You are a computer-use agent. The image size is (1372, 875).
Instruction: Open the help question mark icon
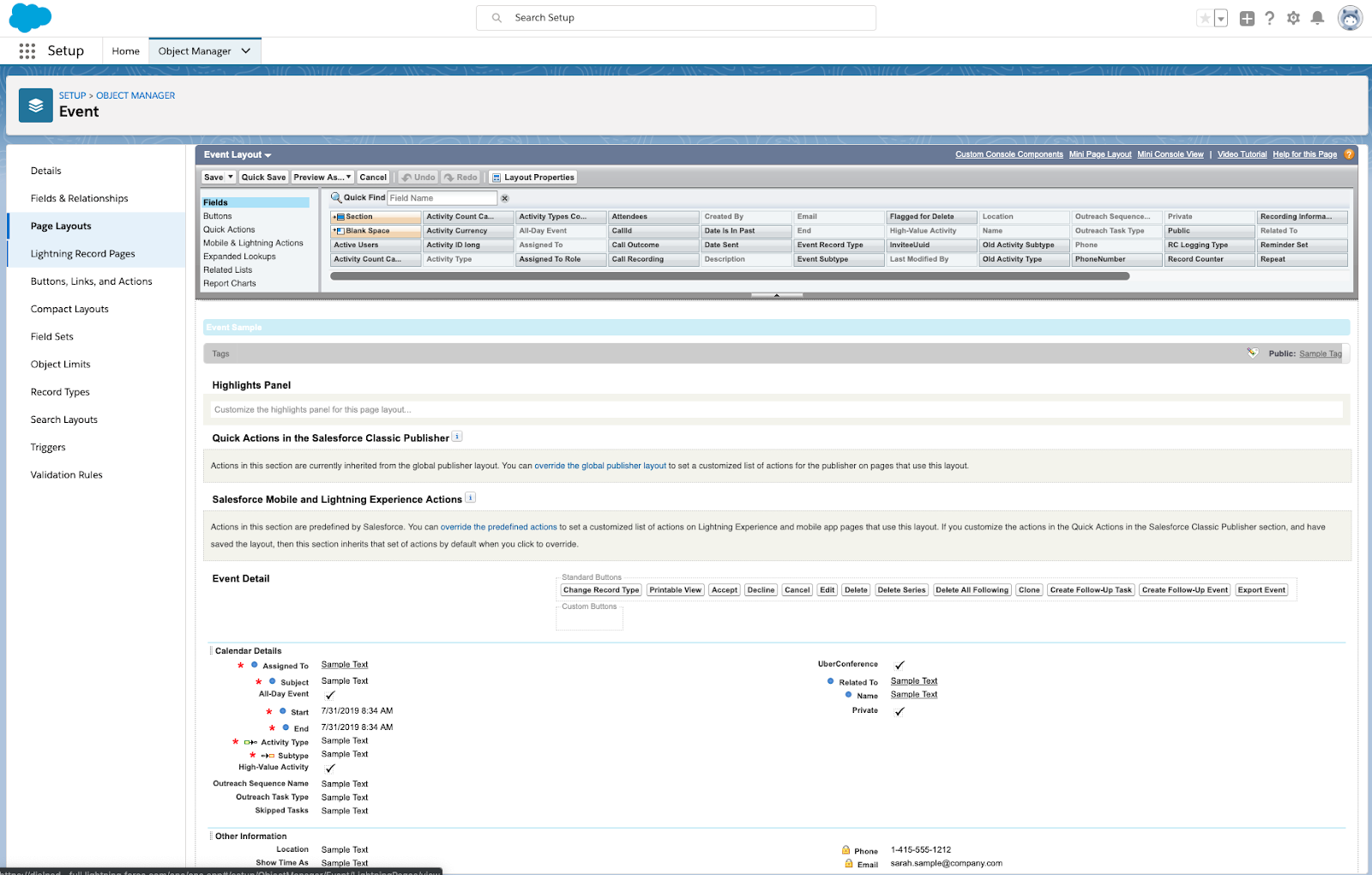pyautogui.click(x=1270, y=18)
